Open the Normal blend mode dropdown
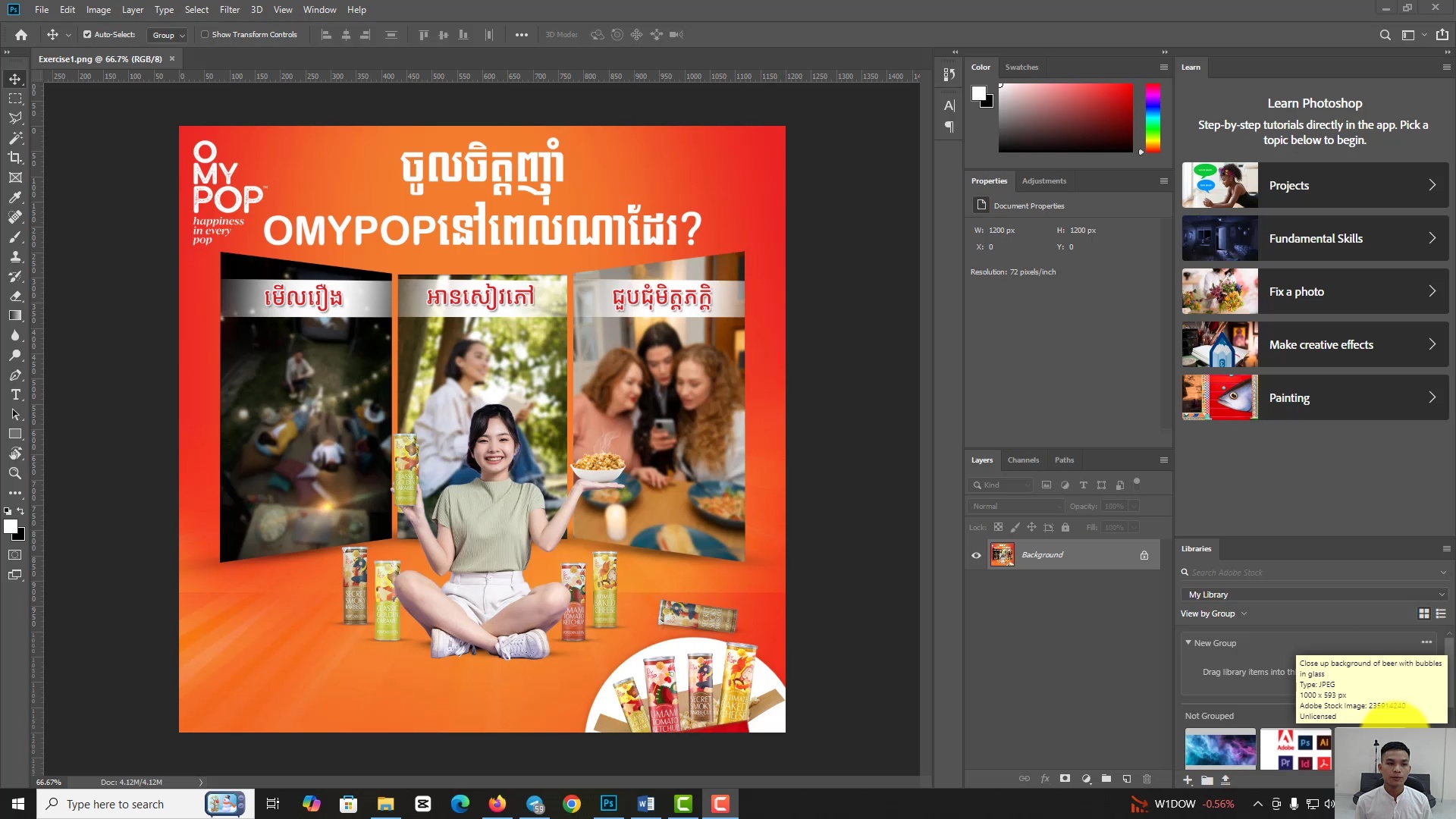 [x=1016, y=507]
